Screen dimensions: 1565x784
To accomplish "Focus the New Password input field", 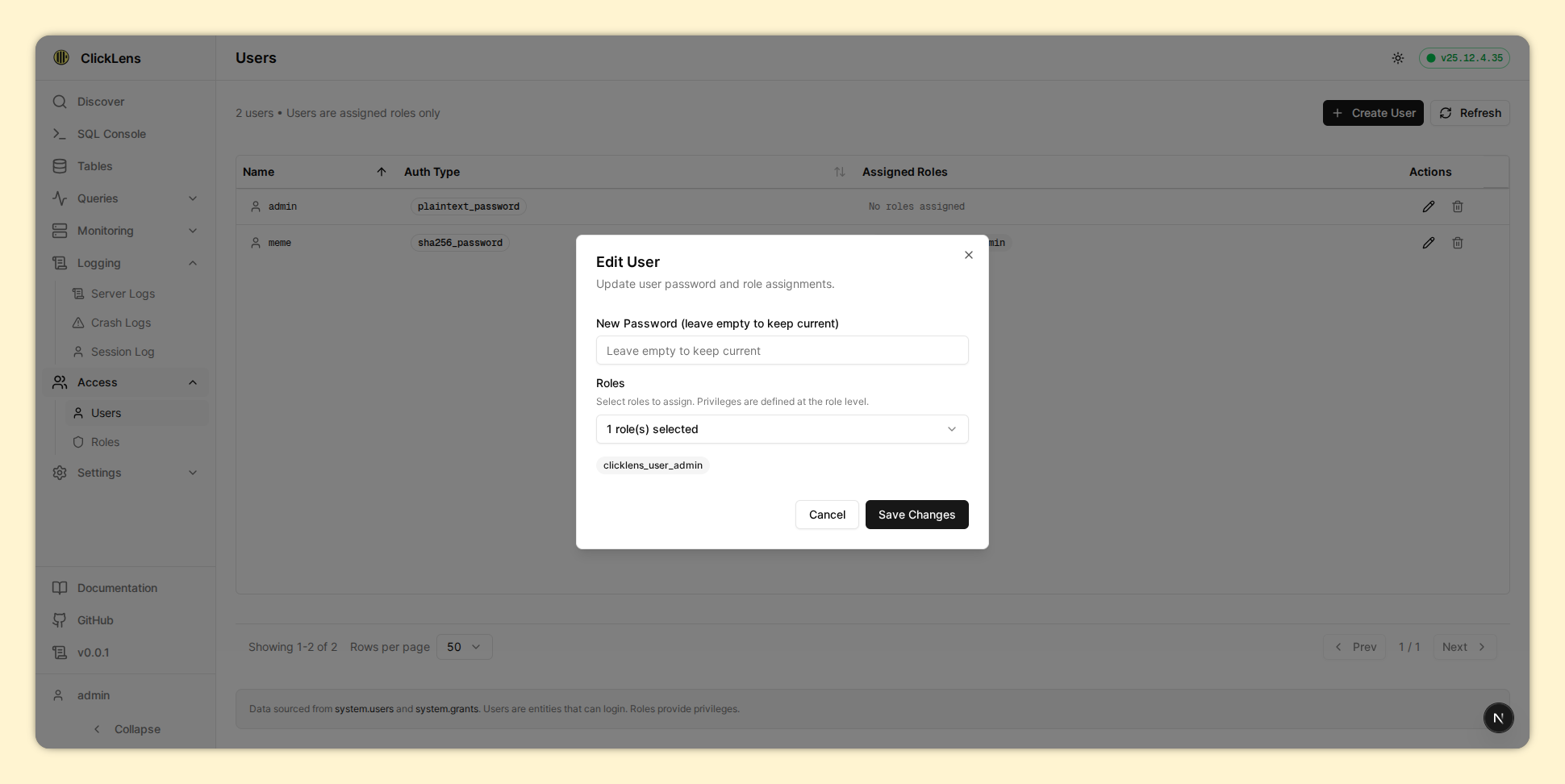I will coord(782,351).
